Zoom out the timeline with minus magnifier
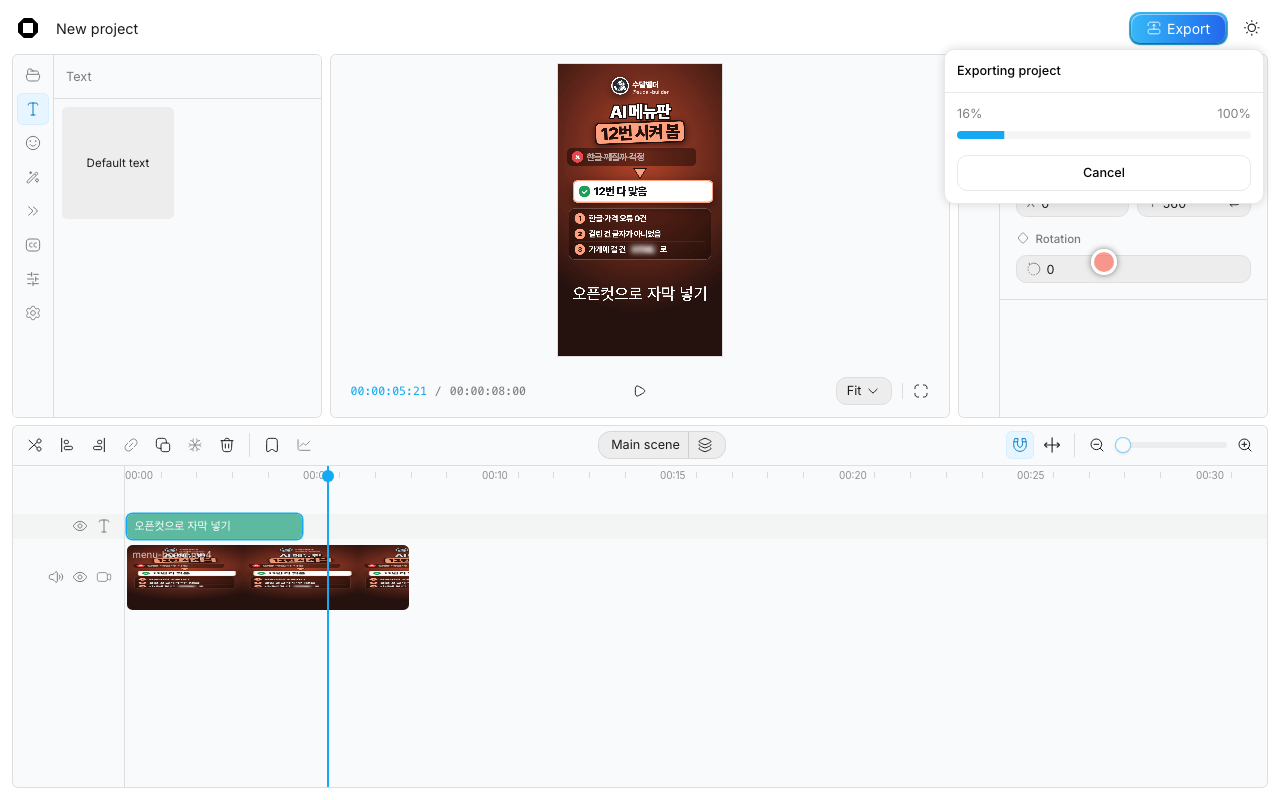1280x800 pixels. (1097, 445)
